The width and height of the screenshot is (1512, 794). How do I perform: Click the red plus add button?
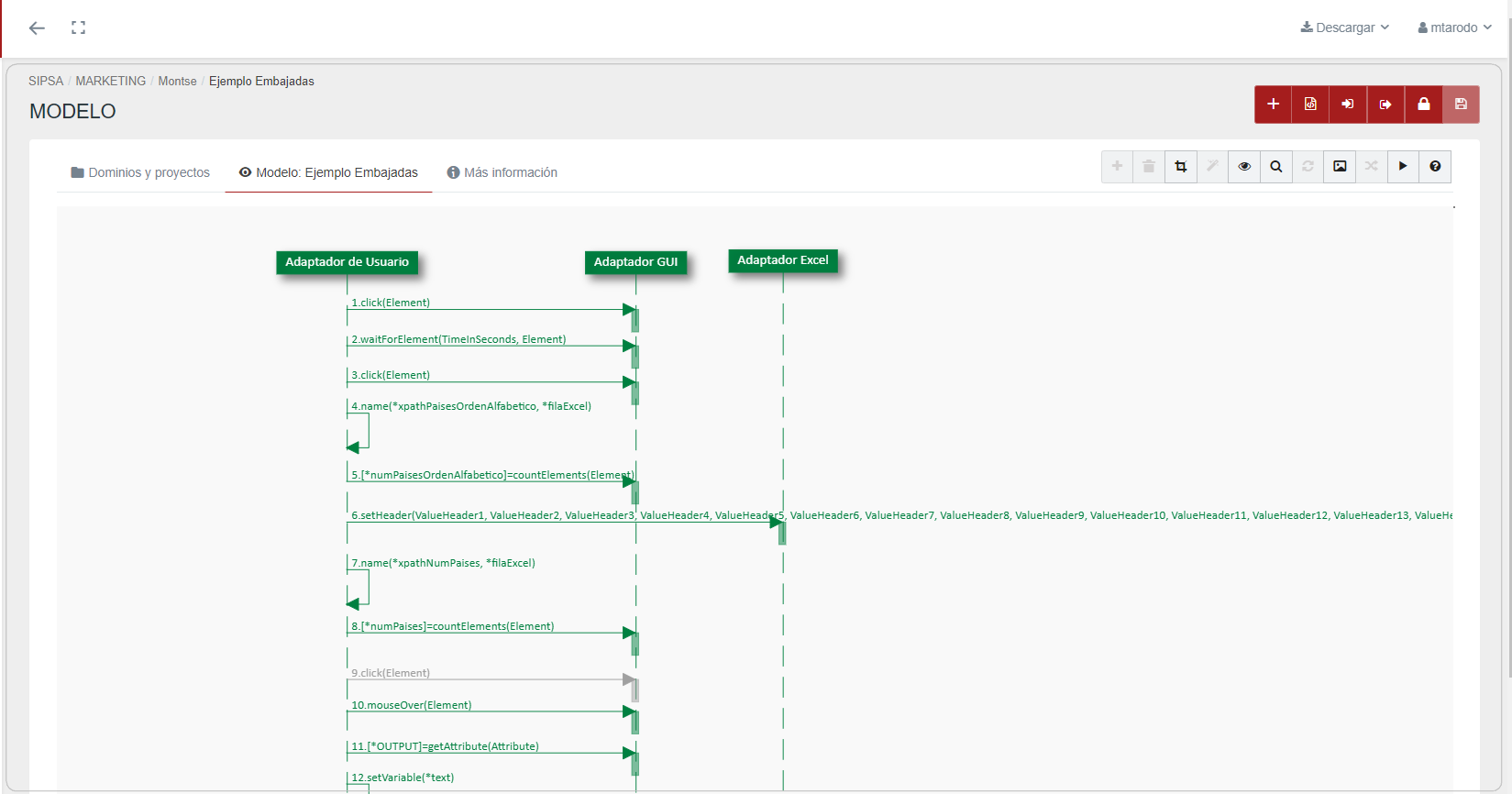point(1273,105)
